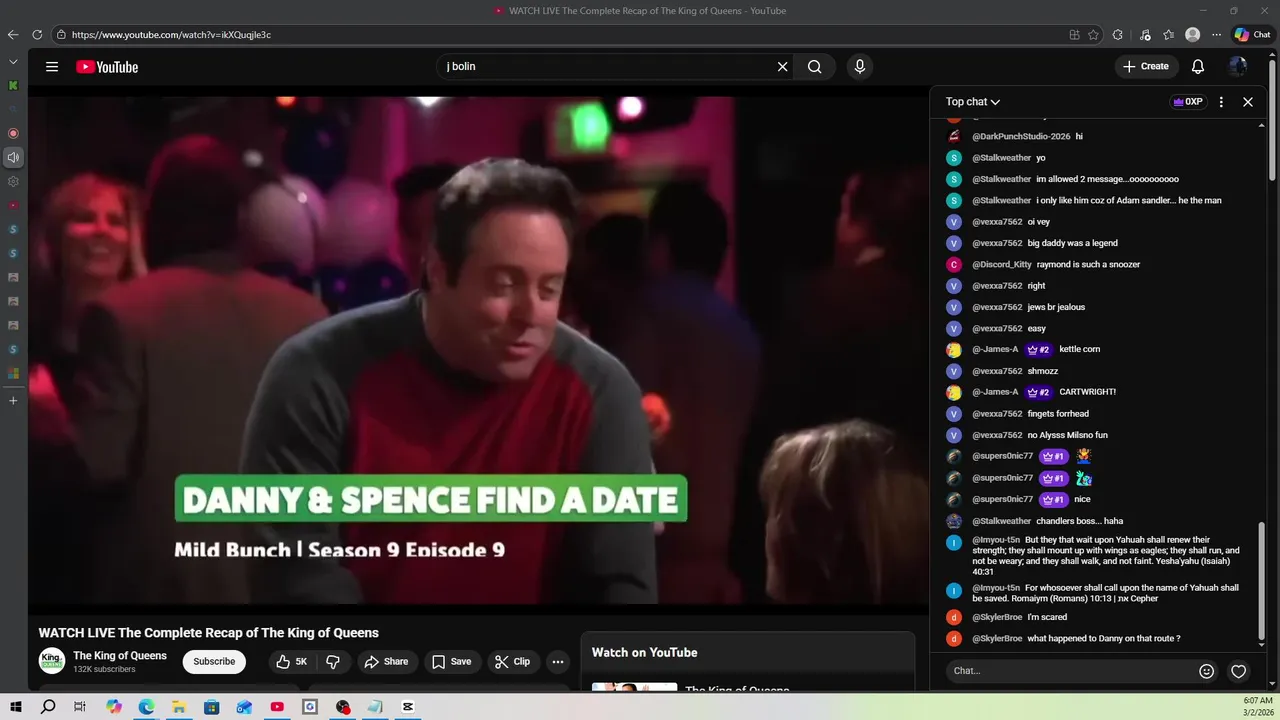Go to the YouTube home logo
The height and width of the screenshot is (720, 1280).
click(107, 67)
